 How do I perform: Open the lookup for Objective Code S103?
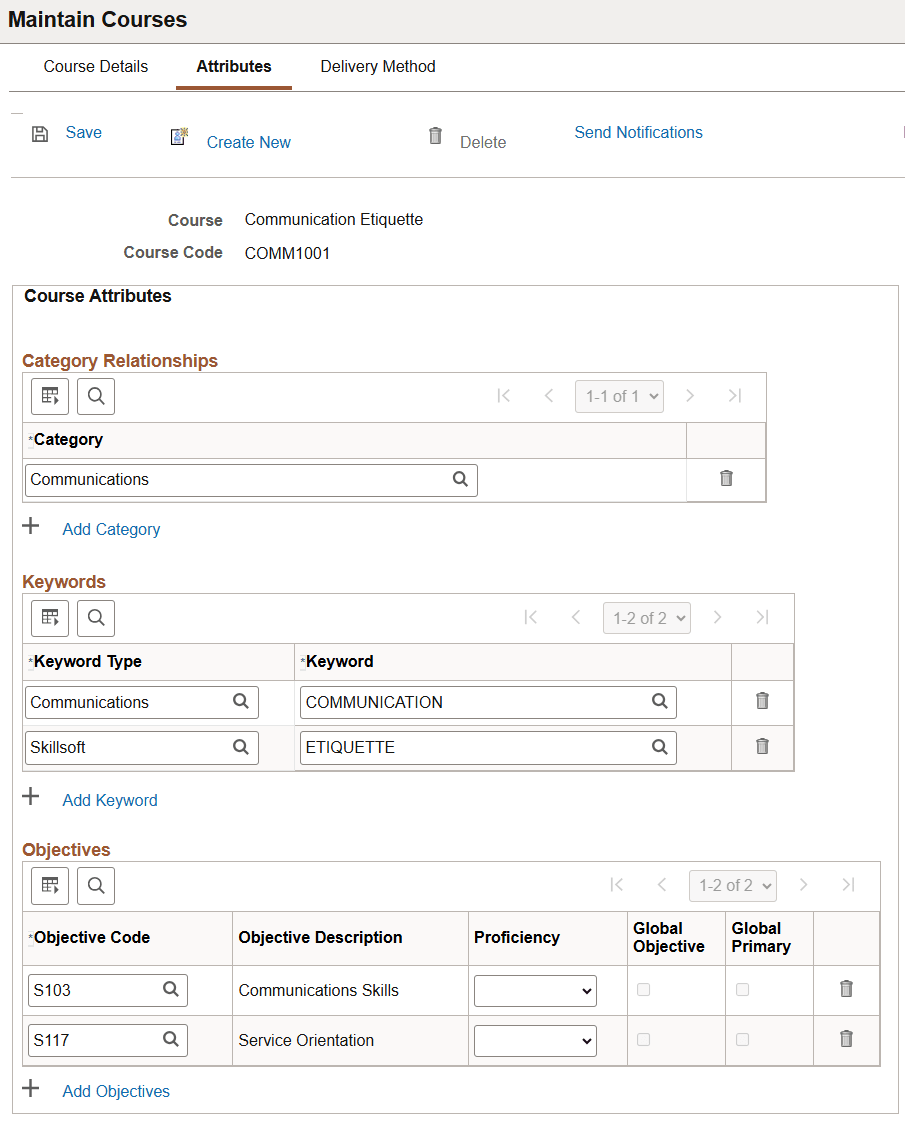(x=169, y=989)
